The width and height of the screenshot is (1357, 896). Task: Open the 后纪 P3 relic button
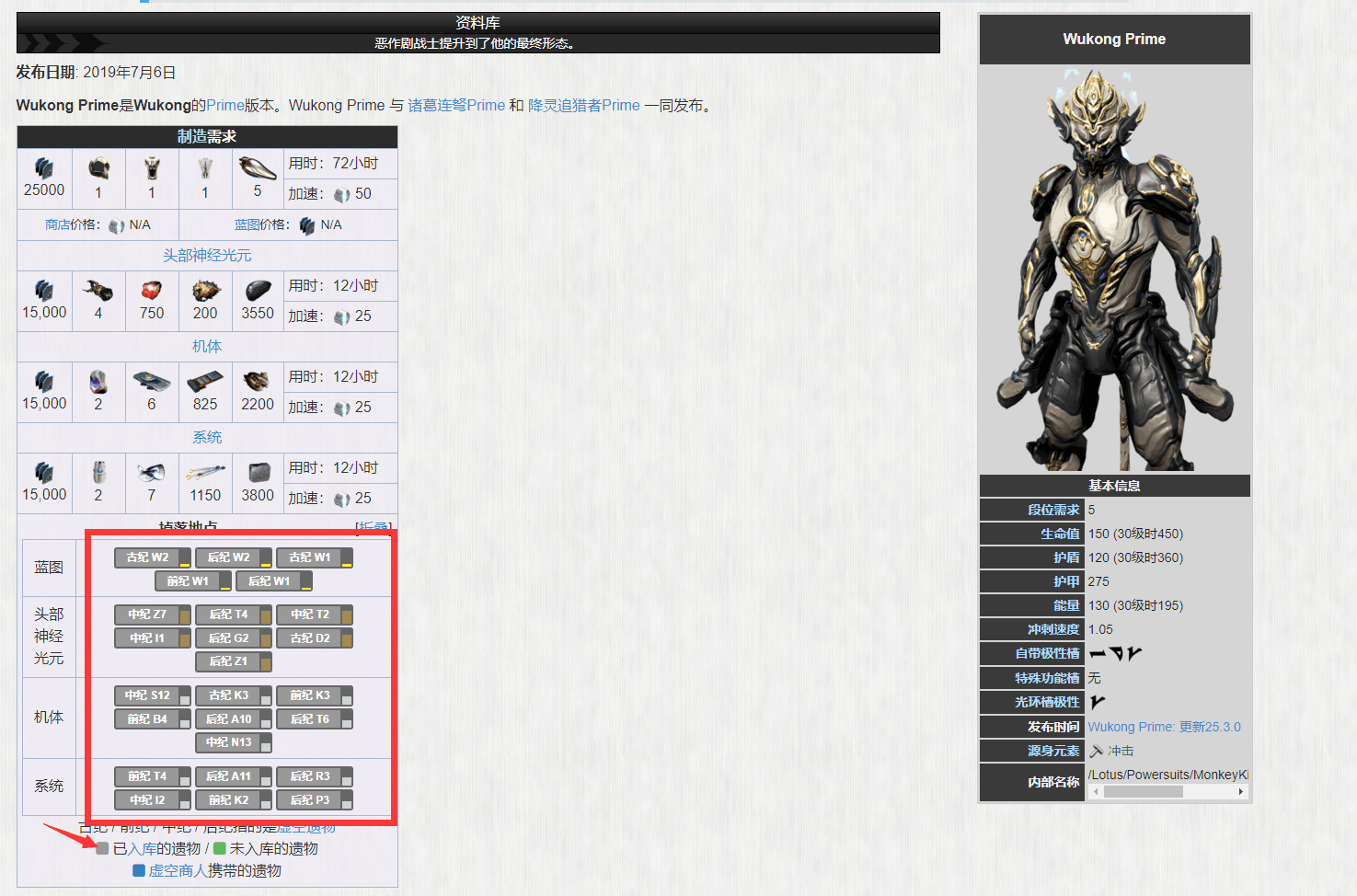tap(315, 800)
